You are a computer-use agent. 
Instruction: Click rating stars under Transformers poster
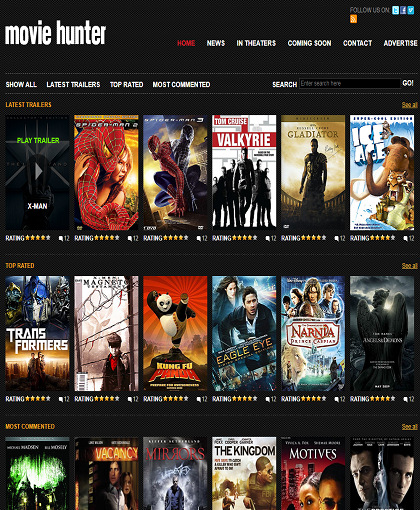(38, 398)
